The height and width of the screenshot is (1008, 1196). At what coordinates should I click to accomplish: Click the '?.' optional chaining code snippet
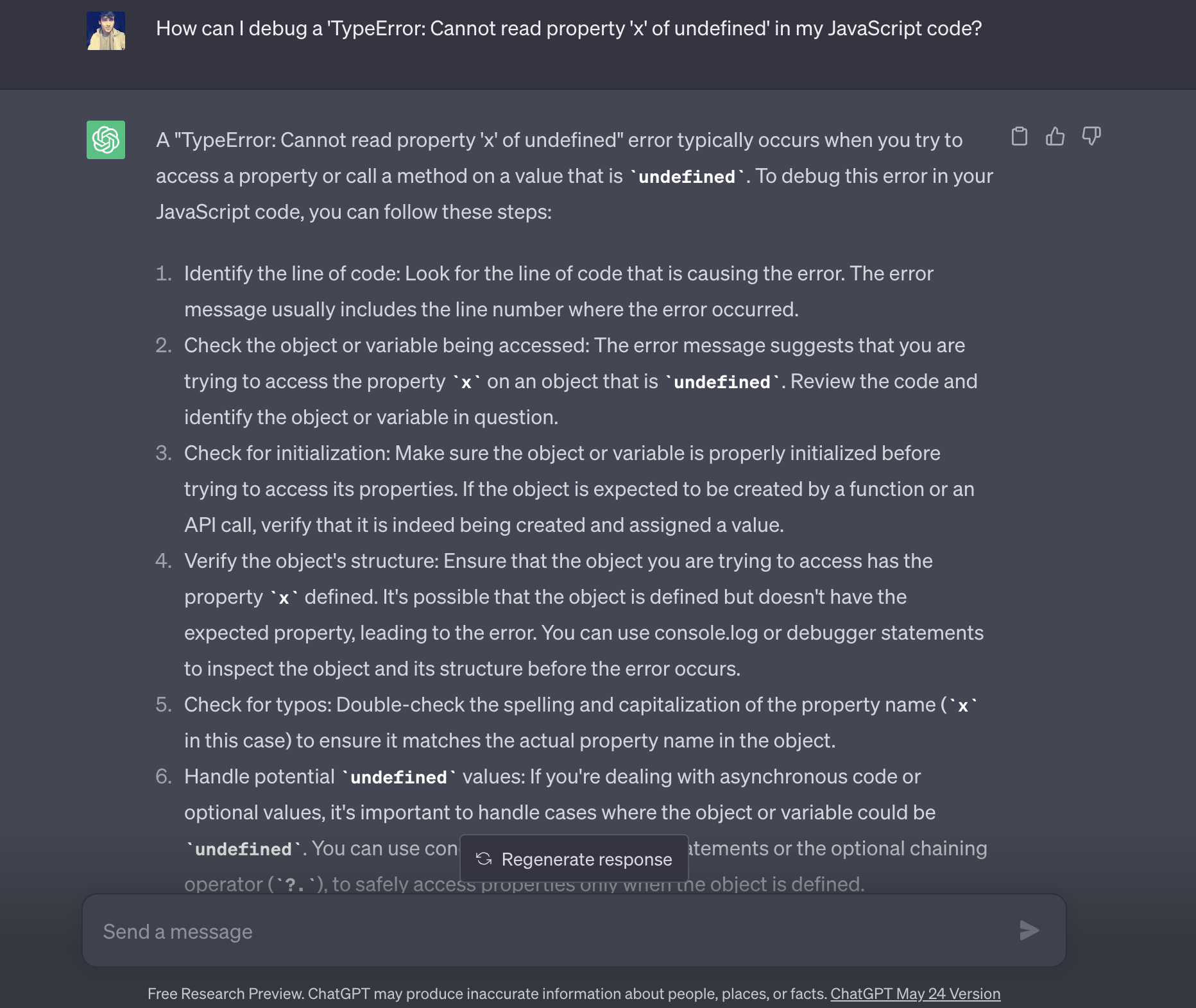[x=295, y=885]
